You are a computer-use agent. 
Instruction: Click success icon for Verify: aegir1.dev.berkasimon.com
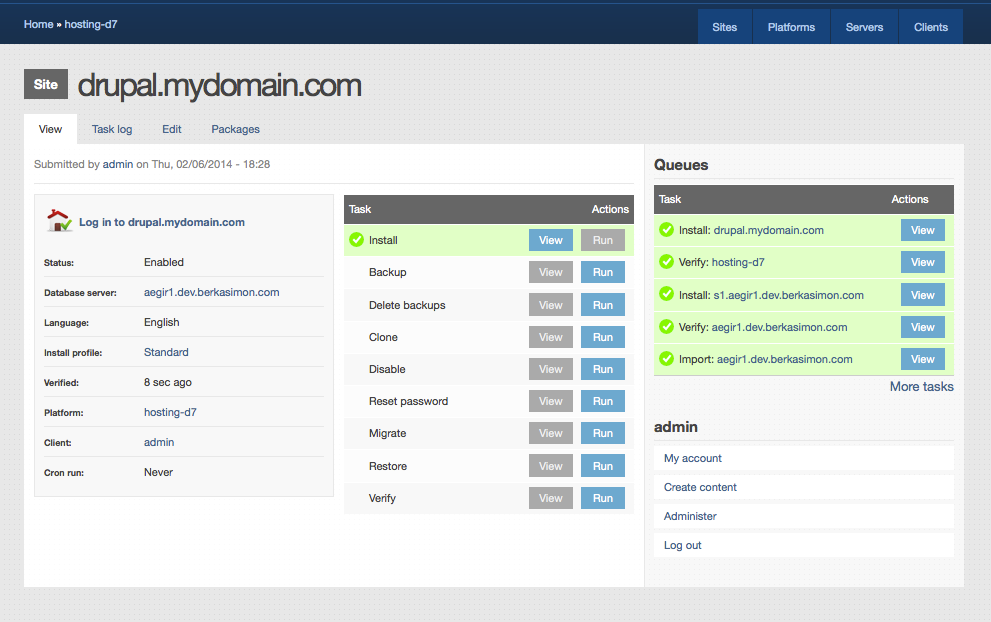point(666,326)
